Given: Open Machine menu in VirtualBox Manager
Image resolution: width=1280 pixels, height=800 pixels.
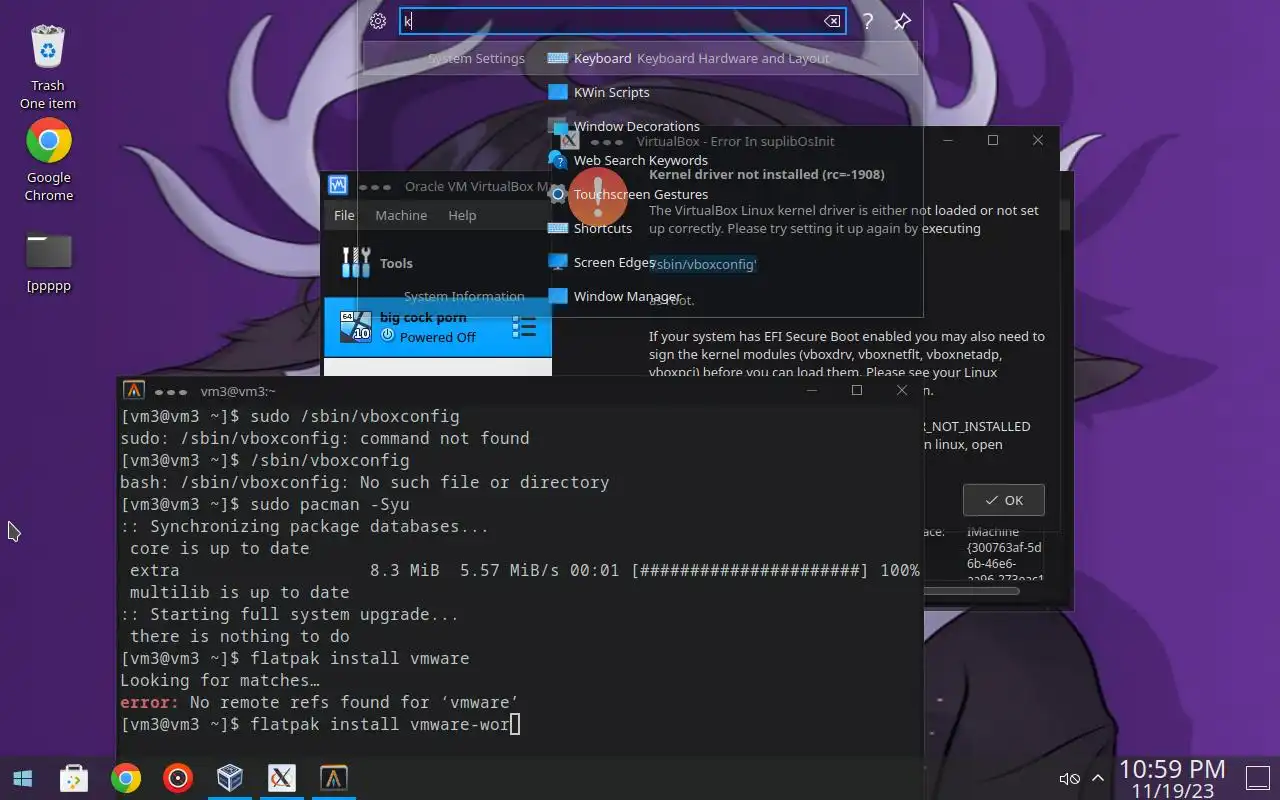Looking at the screenshot, I should tap(401, 215).
